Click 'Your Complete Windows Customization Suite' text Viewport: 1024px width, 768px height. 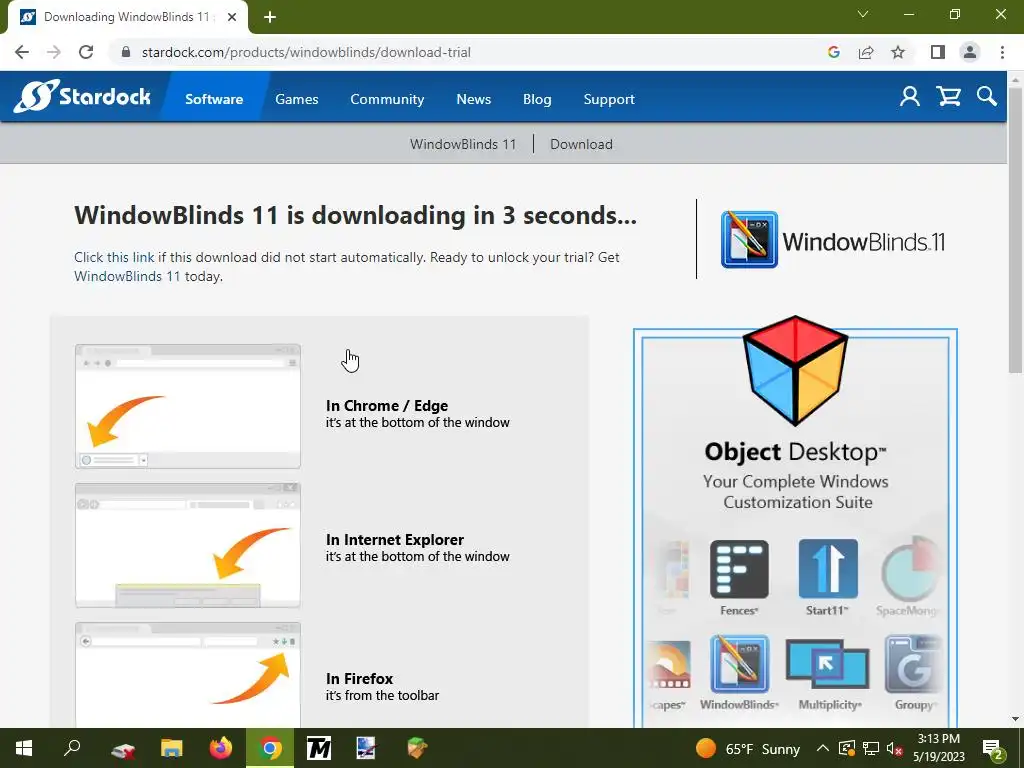click(x=796, y=492)
